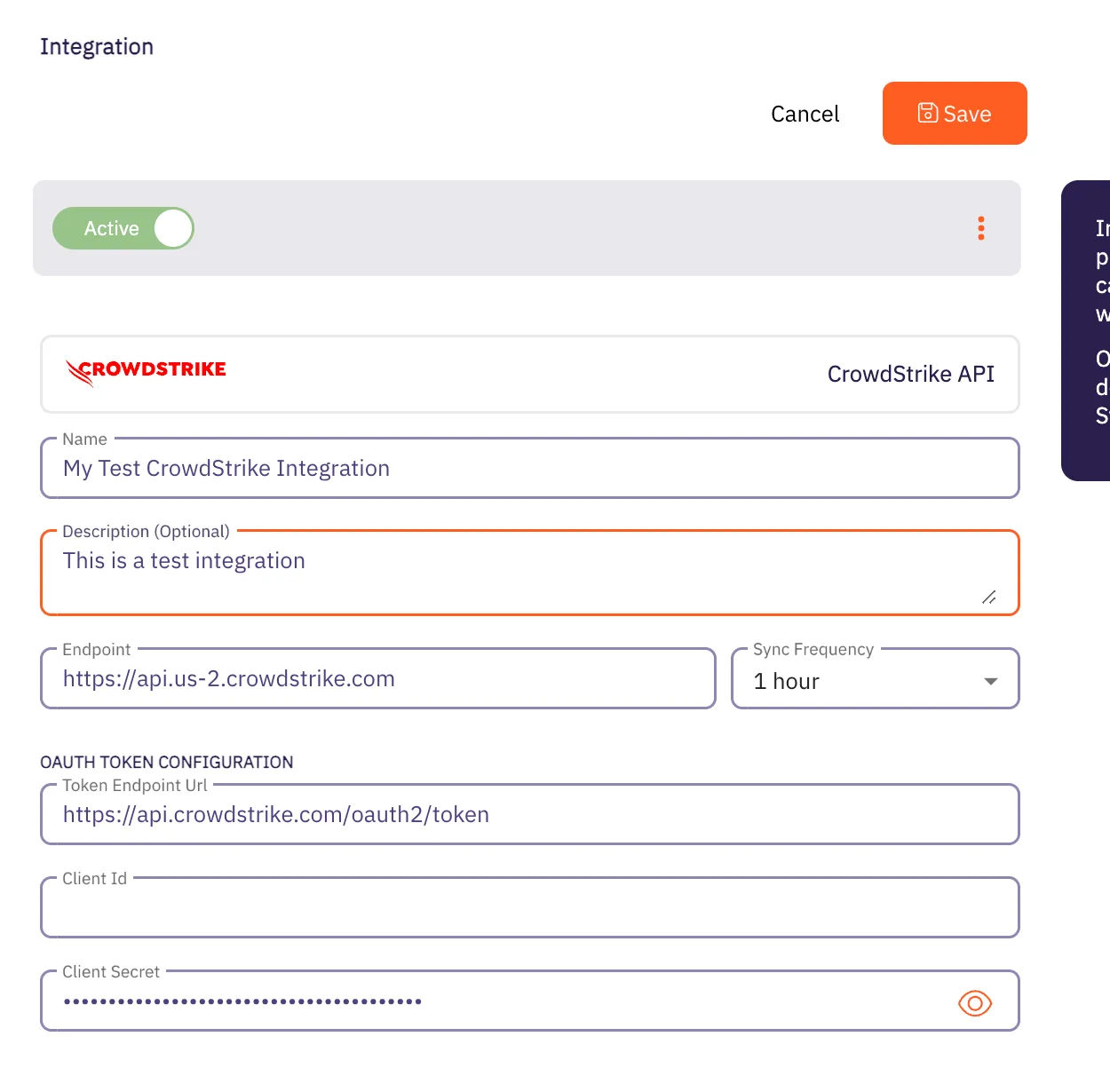
Task: Click the save disk icon on Save button
Action: pyautogui.click(x=927, y=113)
